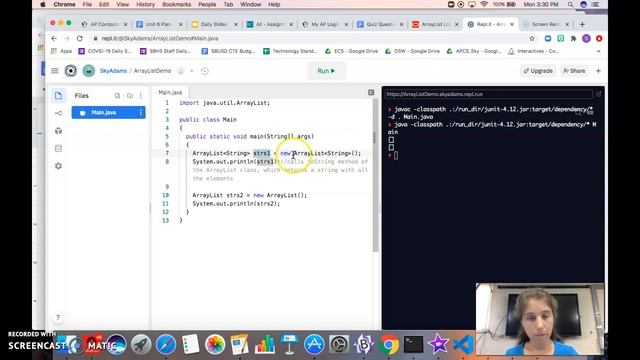Click the editor vertical scrollbar
This screenshot has width=640, height=360.
[375, 176]
